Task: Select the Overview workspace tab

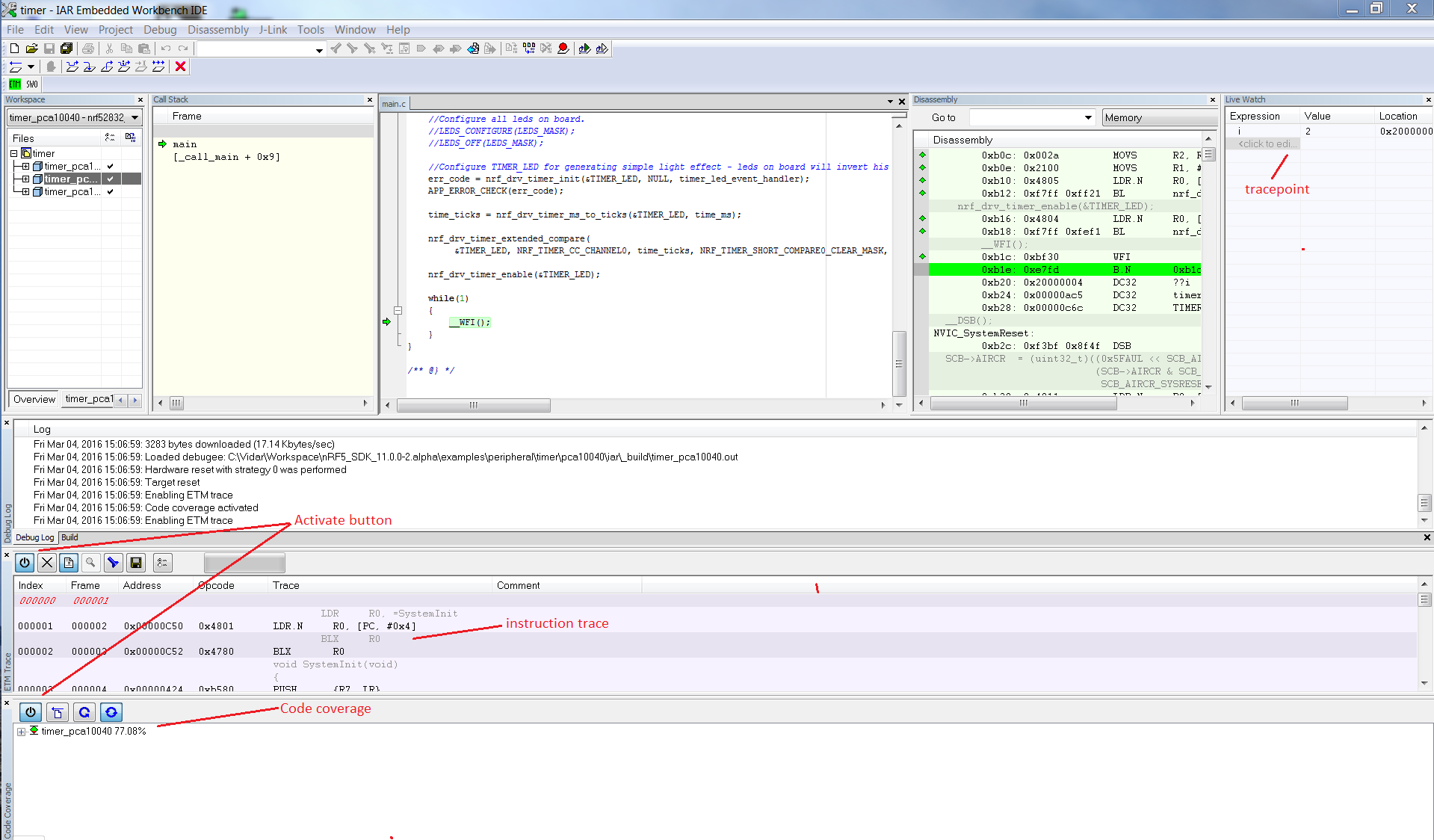Action: (34, 399)
